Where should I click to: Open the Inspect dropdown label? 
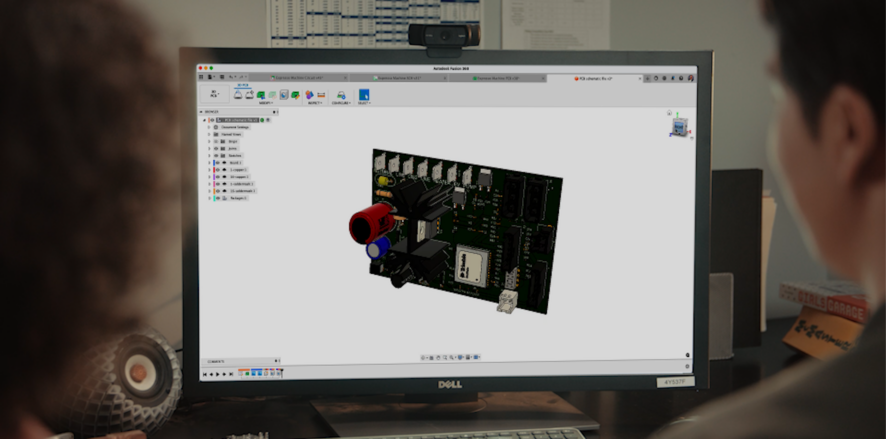[315, 103]
